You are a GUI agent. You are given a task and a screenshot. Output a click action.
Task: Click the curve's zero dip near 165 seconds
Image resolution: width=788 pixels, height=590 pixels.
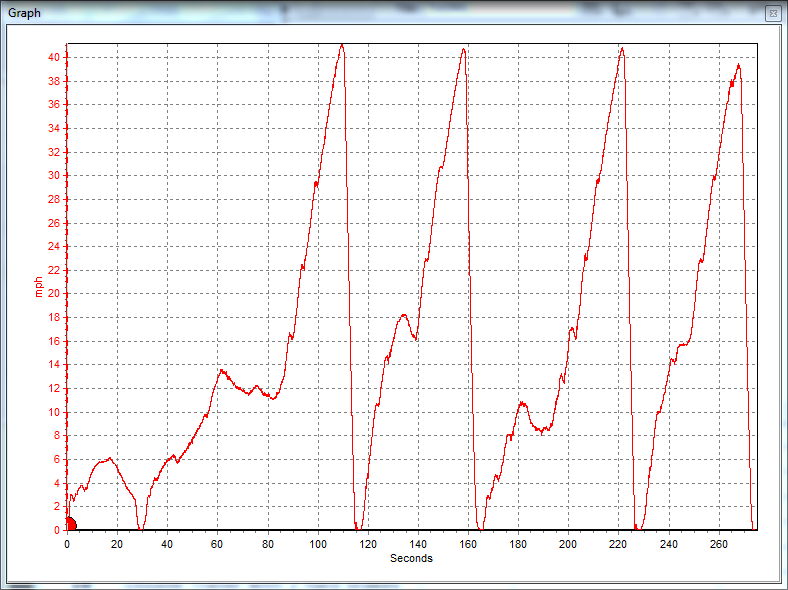tap(479, 528)
